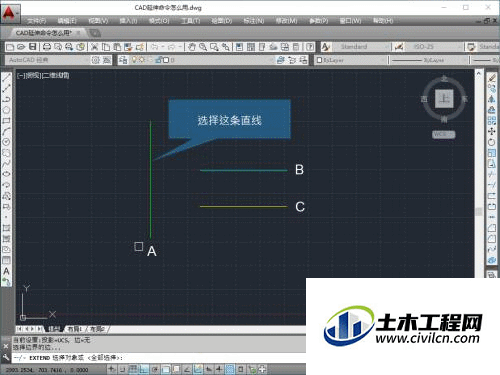500x375 pixels.
Task: Select the Offset modify tool
Action: 492,110
